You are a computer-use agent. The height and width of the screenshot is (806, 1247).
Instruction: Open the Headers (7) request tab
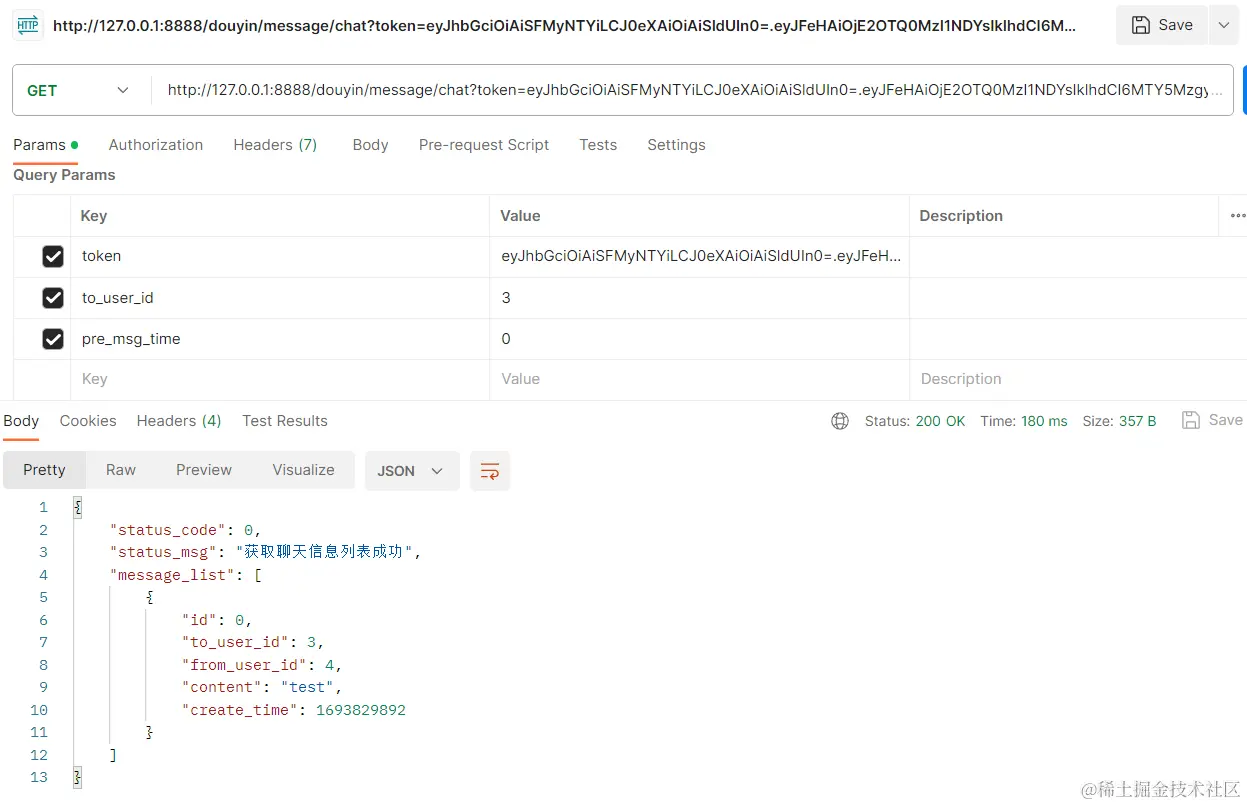tap(275, 145)
